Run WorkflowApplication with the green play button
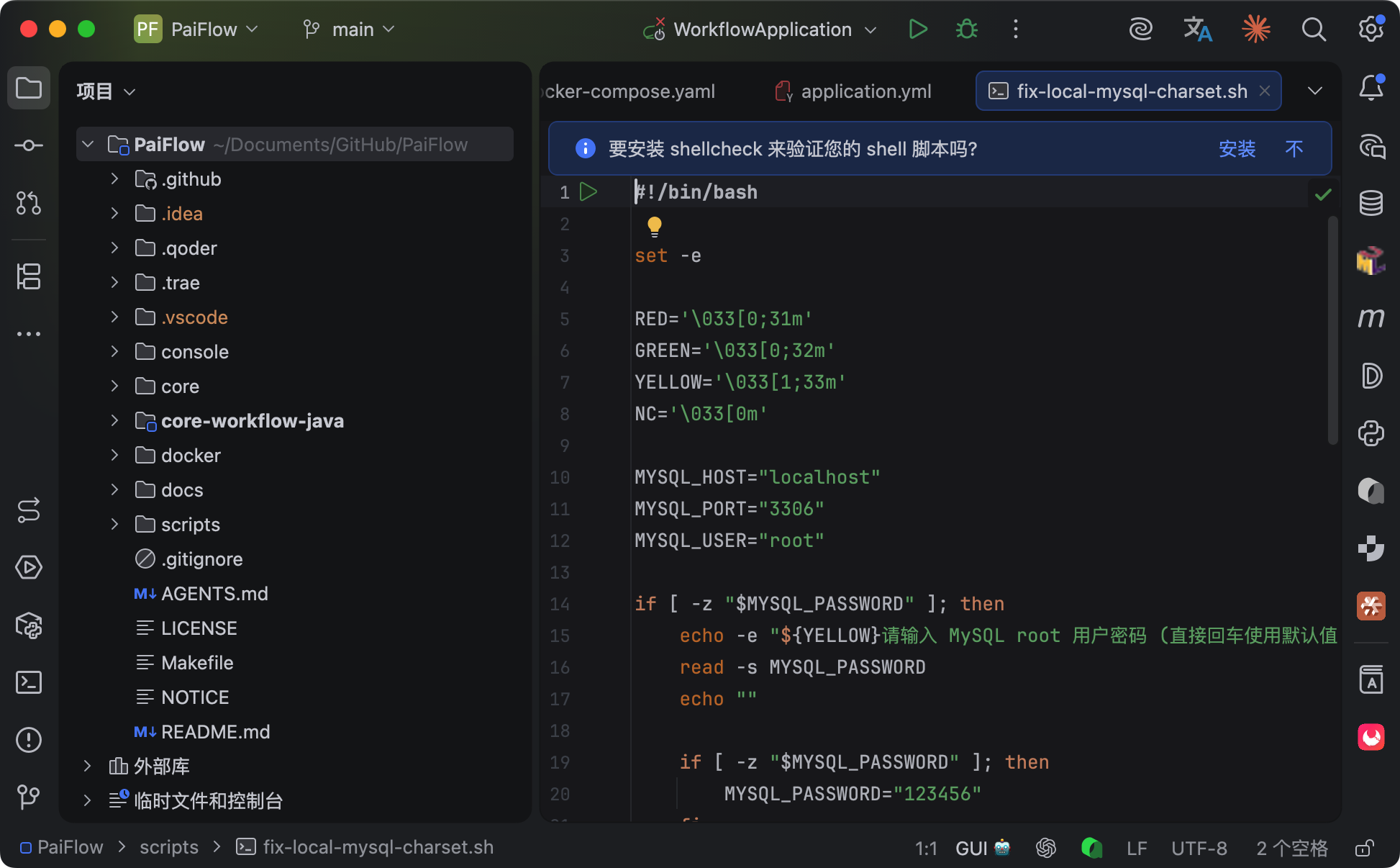Screen dimensions: 1400x868 (917, 30)
